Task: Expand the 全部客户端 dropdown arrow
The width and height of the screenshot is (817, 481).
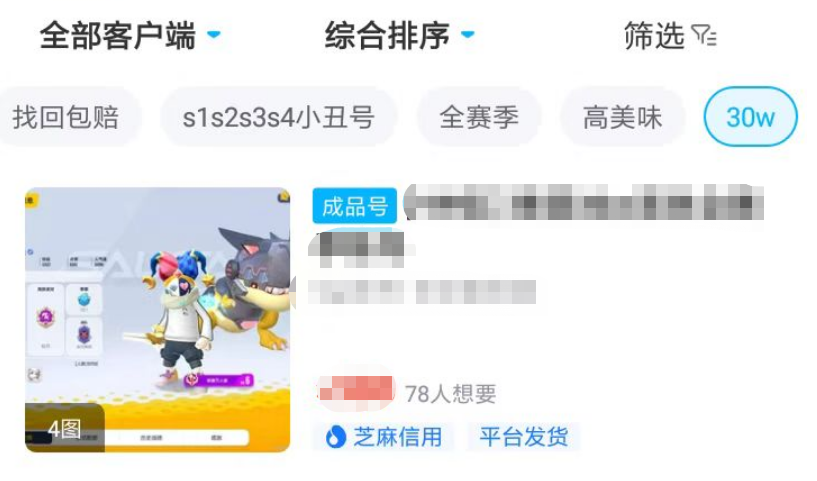Action: click(x=214, y=34)
